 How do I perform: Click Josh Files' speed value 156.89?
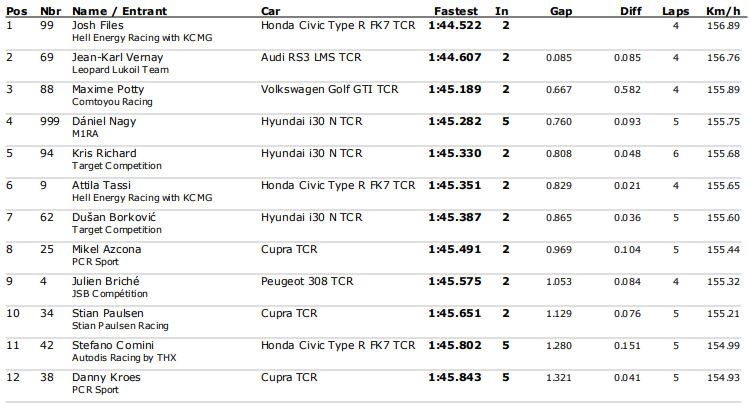[723, 26]
